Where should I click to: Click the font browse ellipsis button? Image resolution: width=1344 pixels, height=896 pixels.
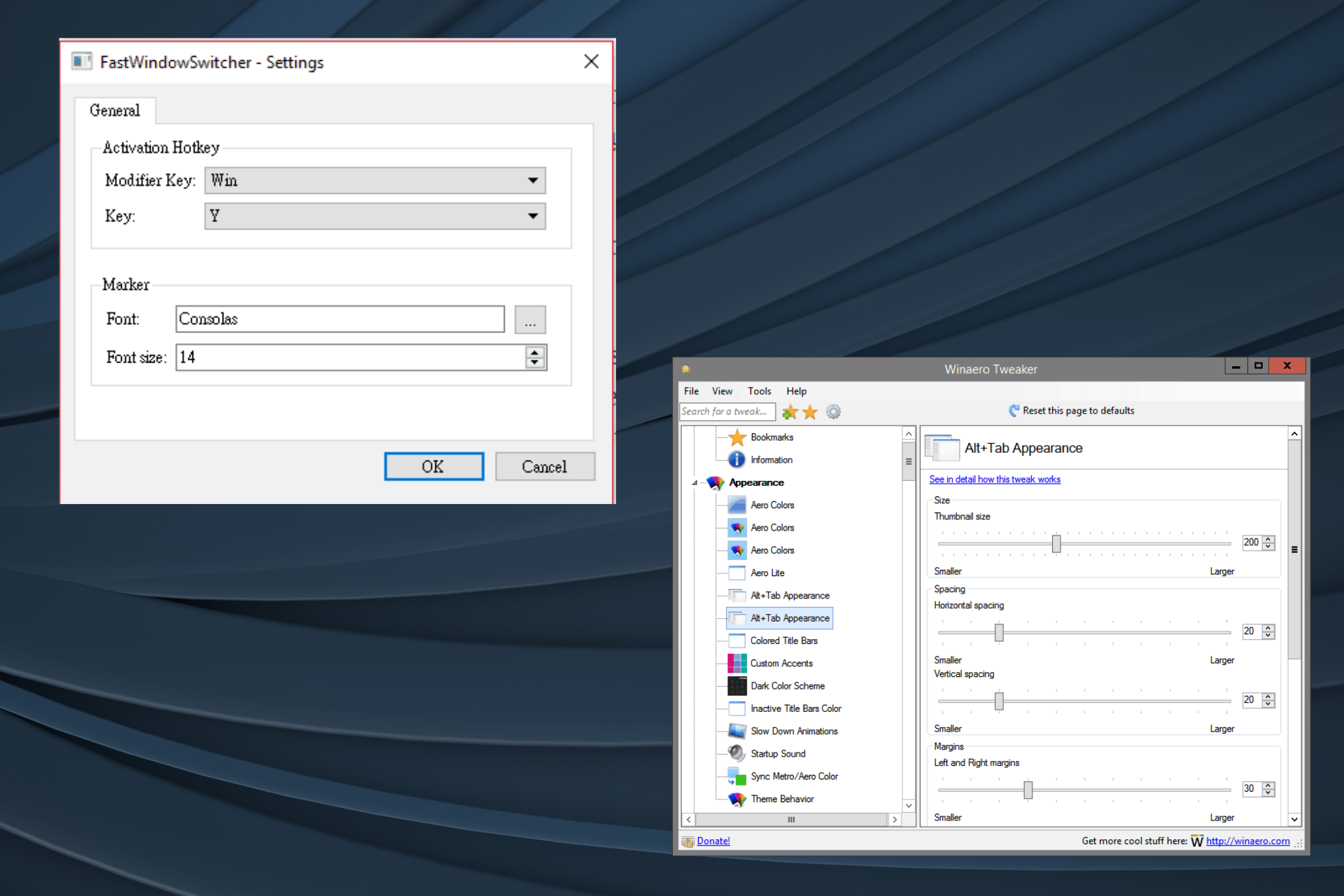(x=530, y=320)
